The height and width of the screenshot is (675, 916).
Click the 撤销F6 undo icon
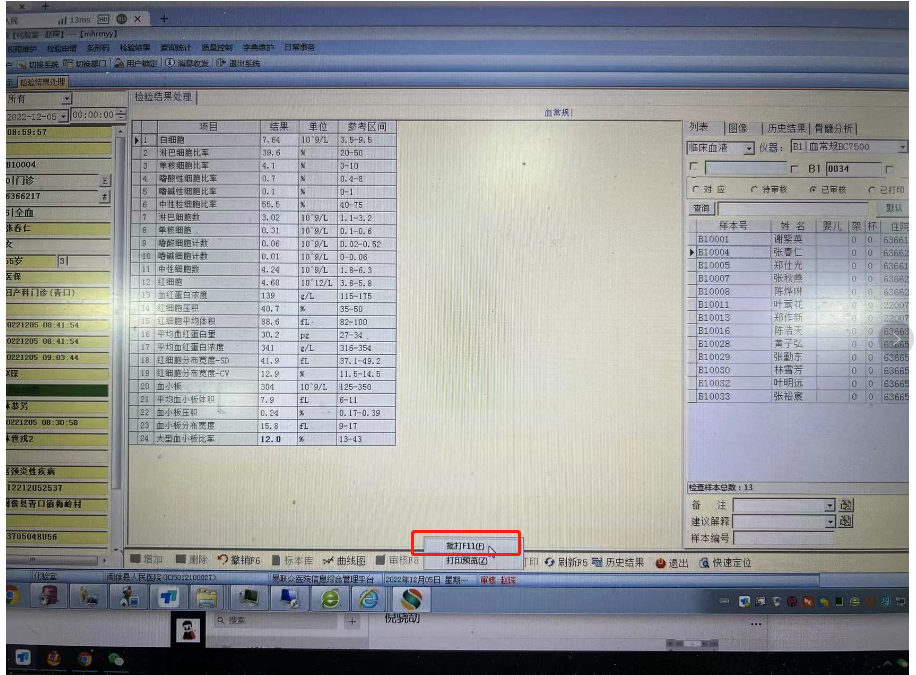(223, 559)
